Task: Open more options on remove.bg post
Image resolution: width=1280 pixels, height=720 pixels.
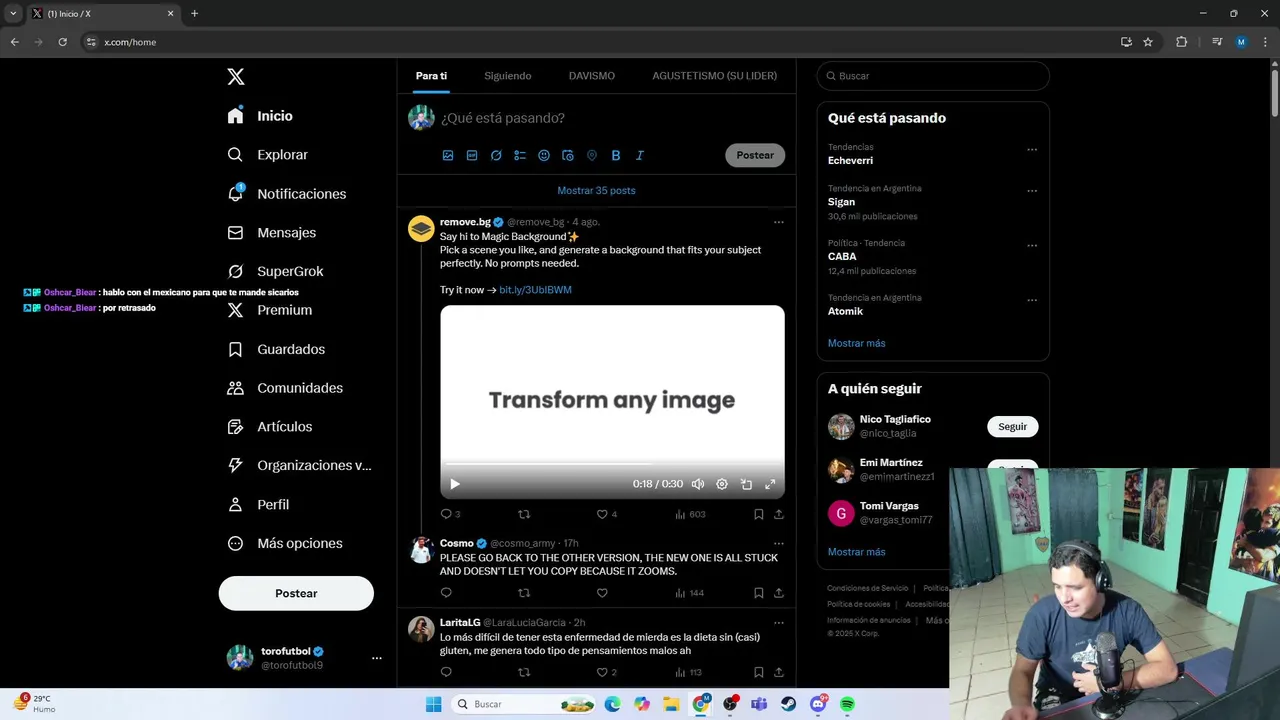Action: pos(779,222)
